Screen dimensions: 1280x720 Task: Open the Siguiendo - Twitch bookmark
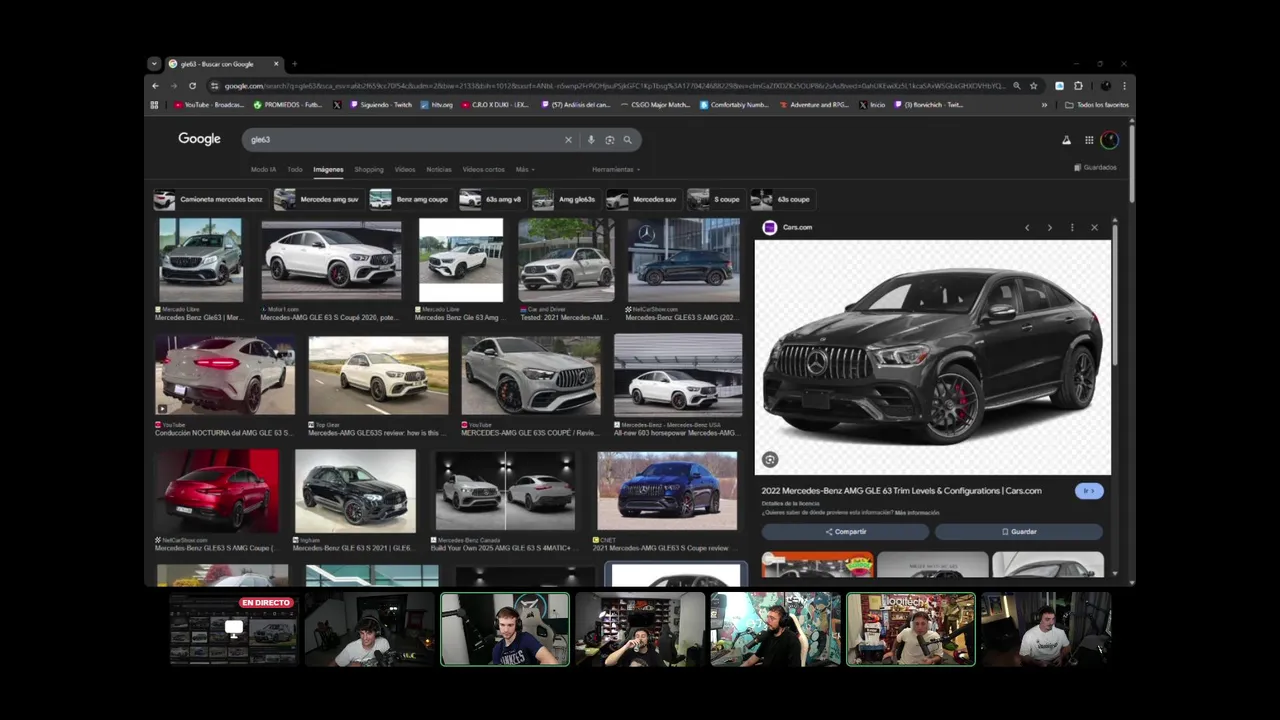pos(380,104)
